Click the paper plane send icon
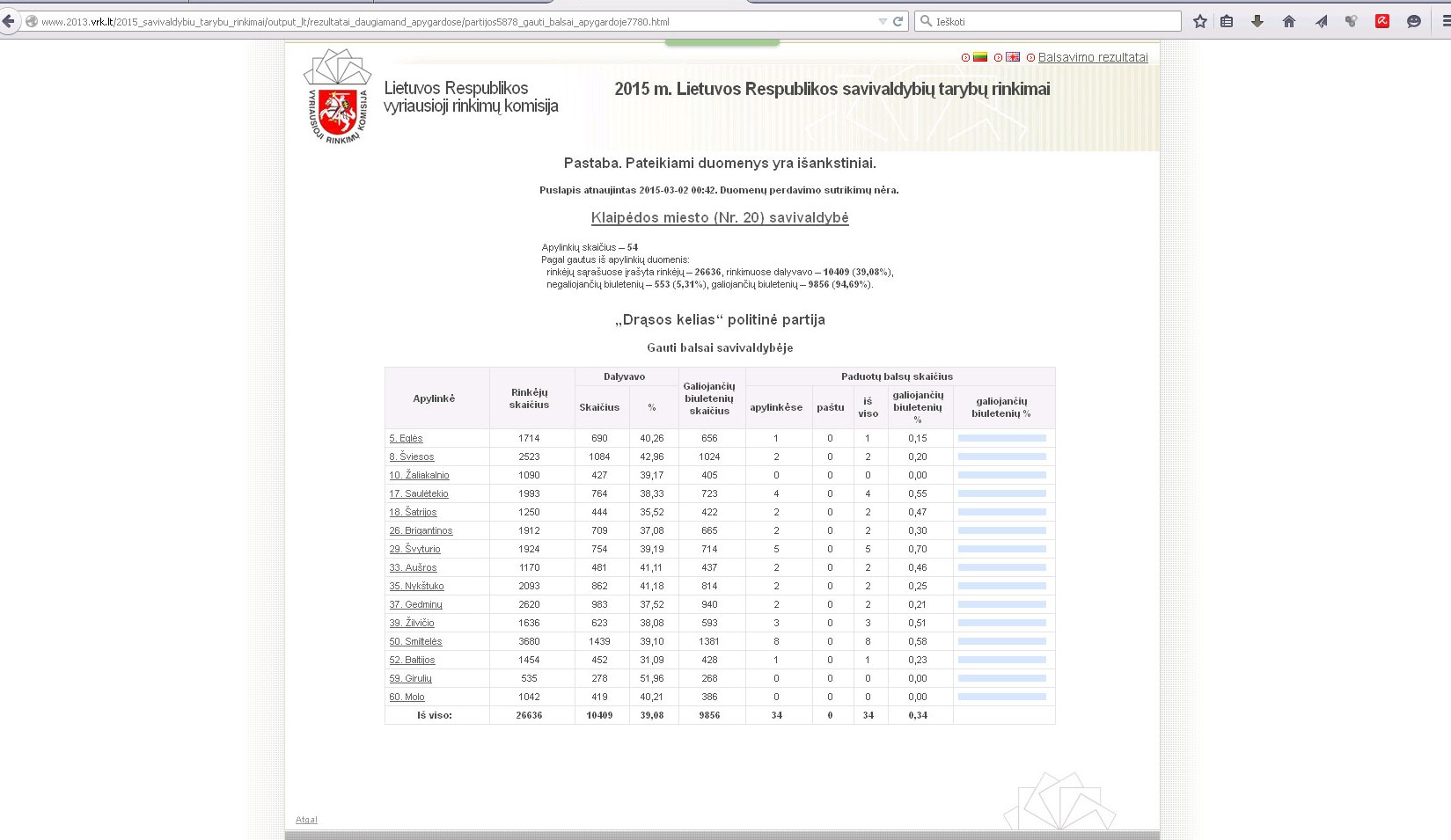Image resolution: width=1451 pixels, height=840 pixels. click(1321, 21)
